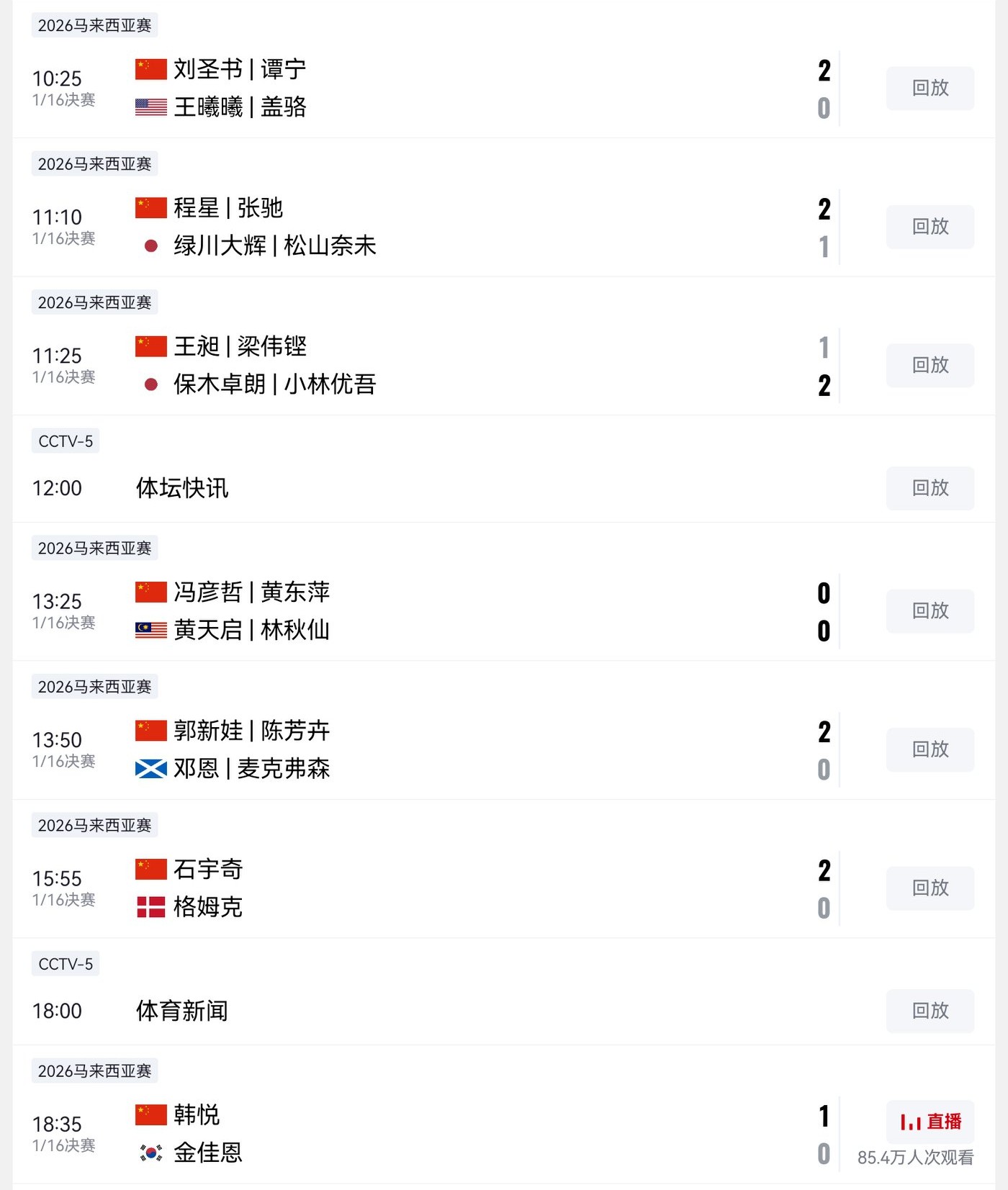Click 2026马来西亚赛 tag above 13:50 match
The height and width of the screenshot is (1190, 1008).
click(94, 687)
